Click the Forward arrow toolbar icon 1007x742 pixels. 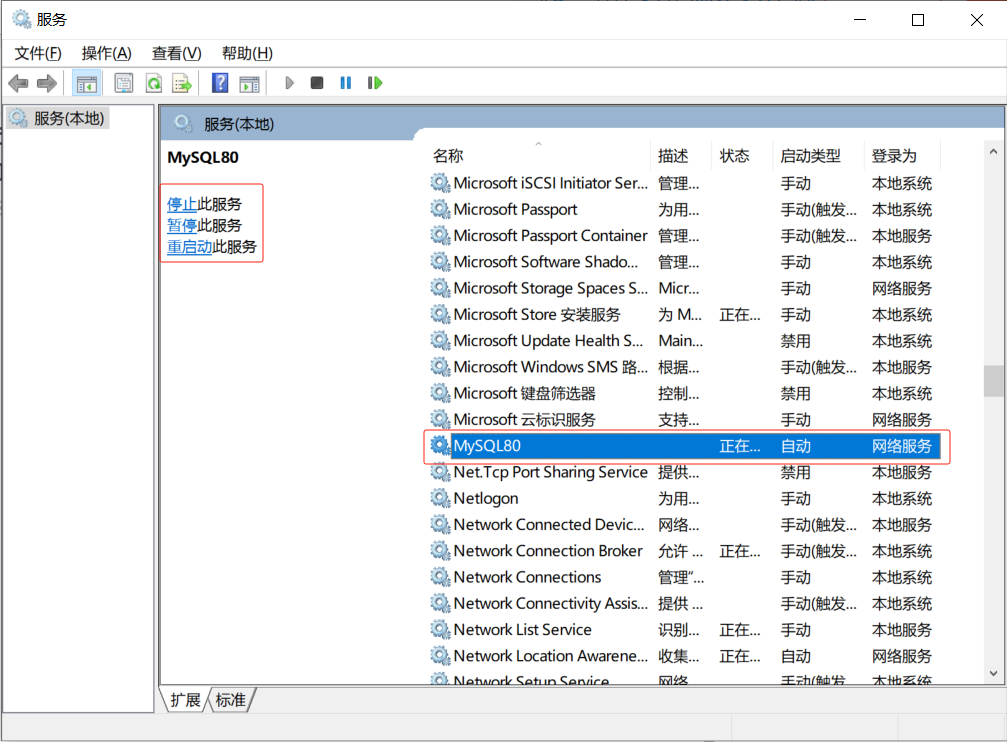click(x=46, y=83)
